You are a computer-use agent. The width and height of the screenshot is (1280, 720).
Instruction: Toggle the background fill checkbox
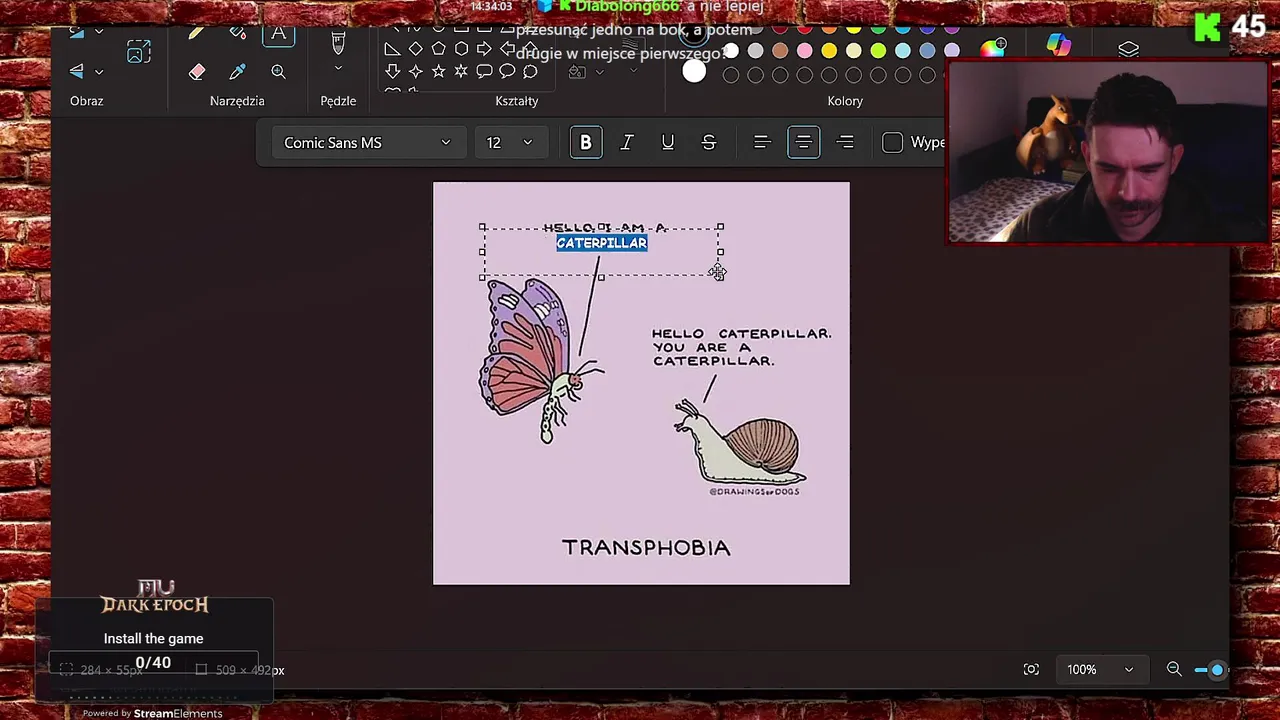893,143
